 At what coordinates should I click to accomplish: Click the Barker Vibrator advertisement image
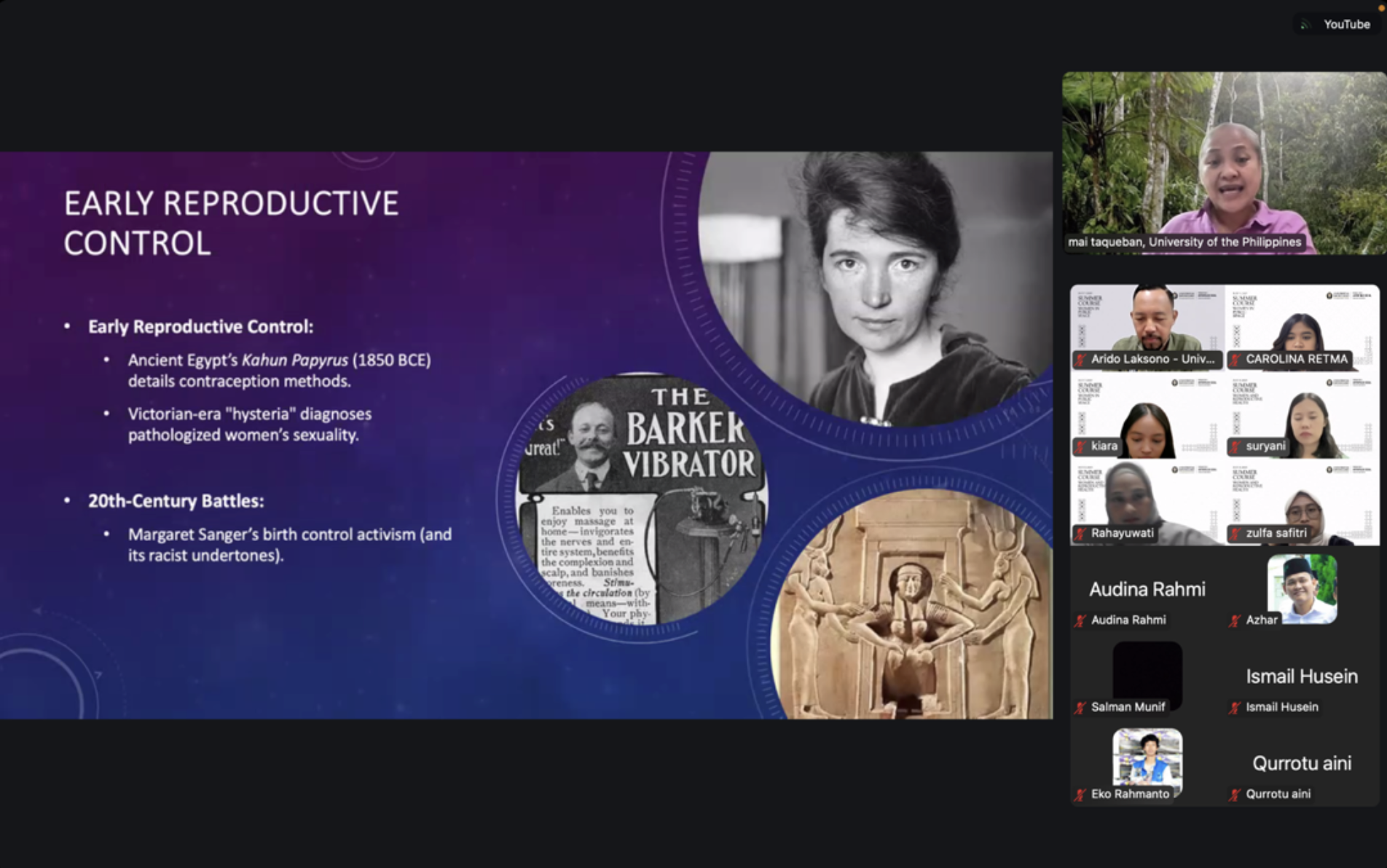point(640,500)
